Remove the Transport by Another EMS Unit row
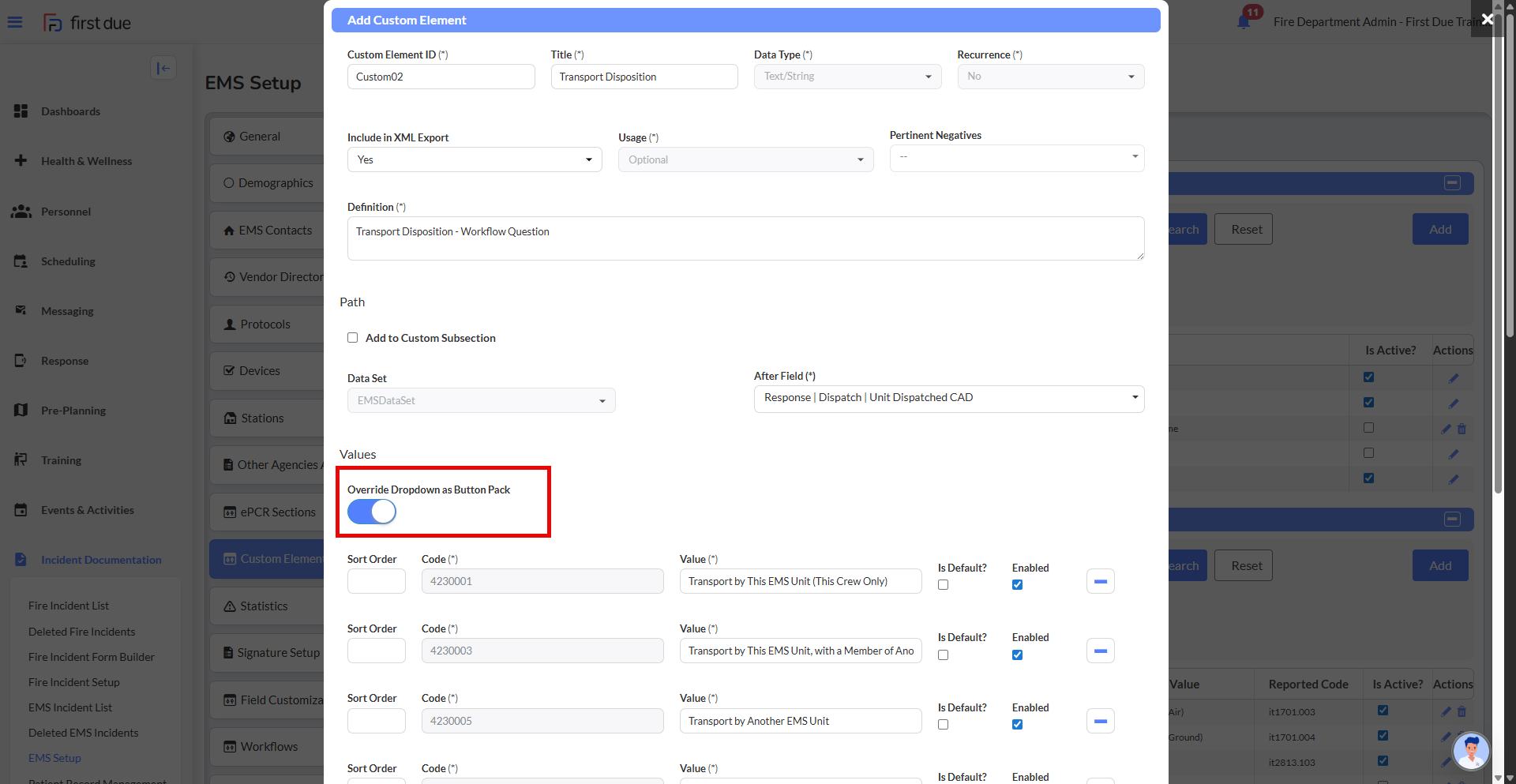 click(1100, 721)
